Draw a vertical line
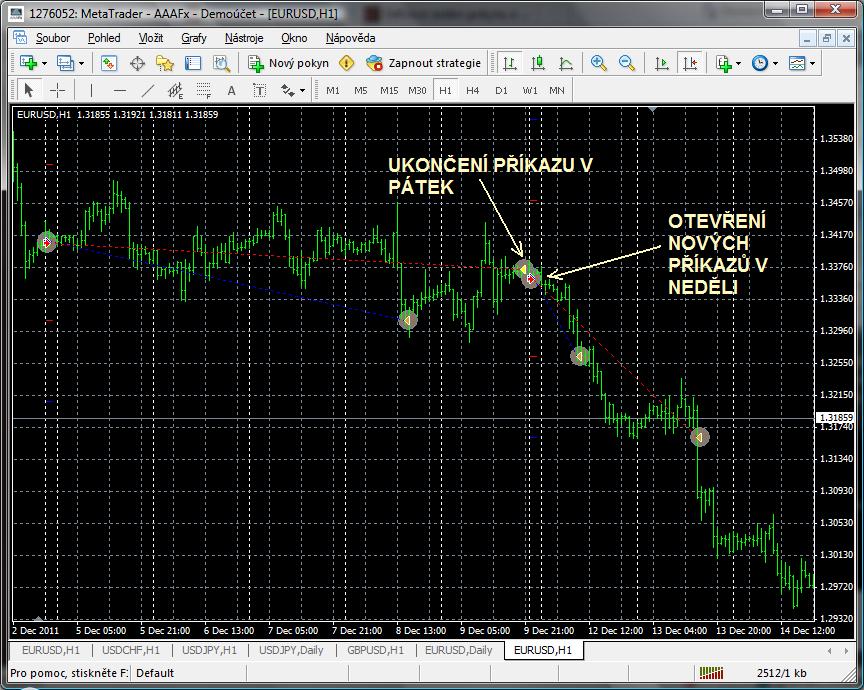The width and height of the screenshot is (864, 690). pos(91,90)
